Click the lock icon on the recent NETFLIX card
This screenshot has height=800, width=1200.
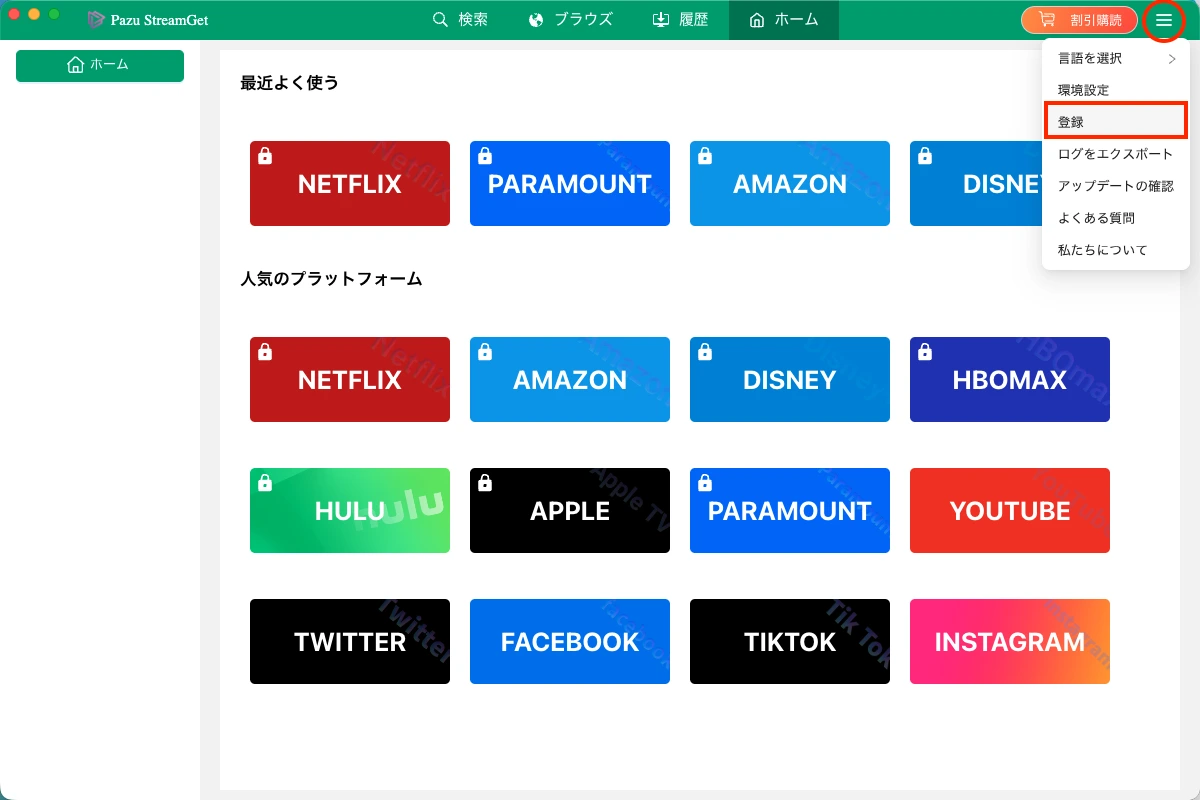click(265, 156)
